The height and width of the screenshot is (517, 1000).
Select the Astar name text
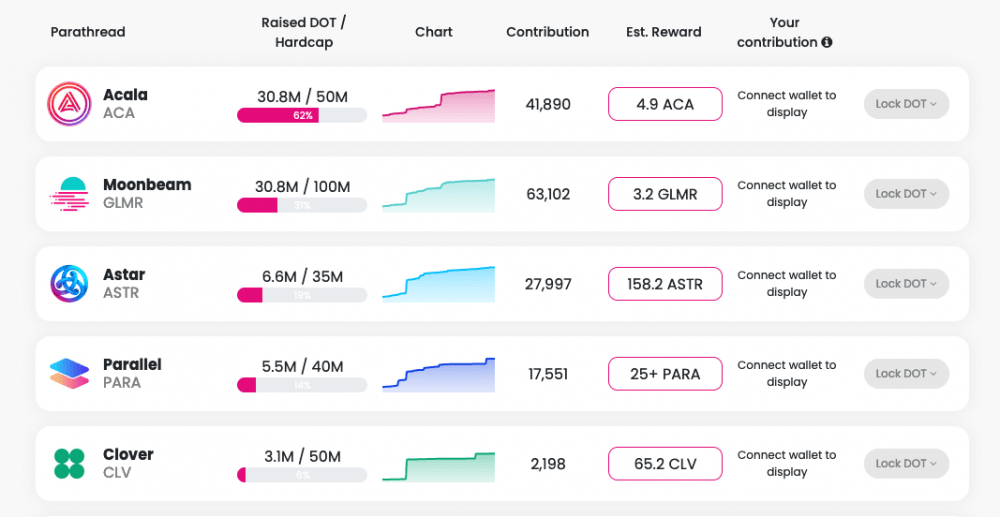click(x=124, y=275)
